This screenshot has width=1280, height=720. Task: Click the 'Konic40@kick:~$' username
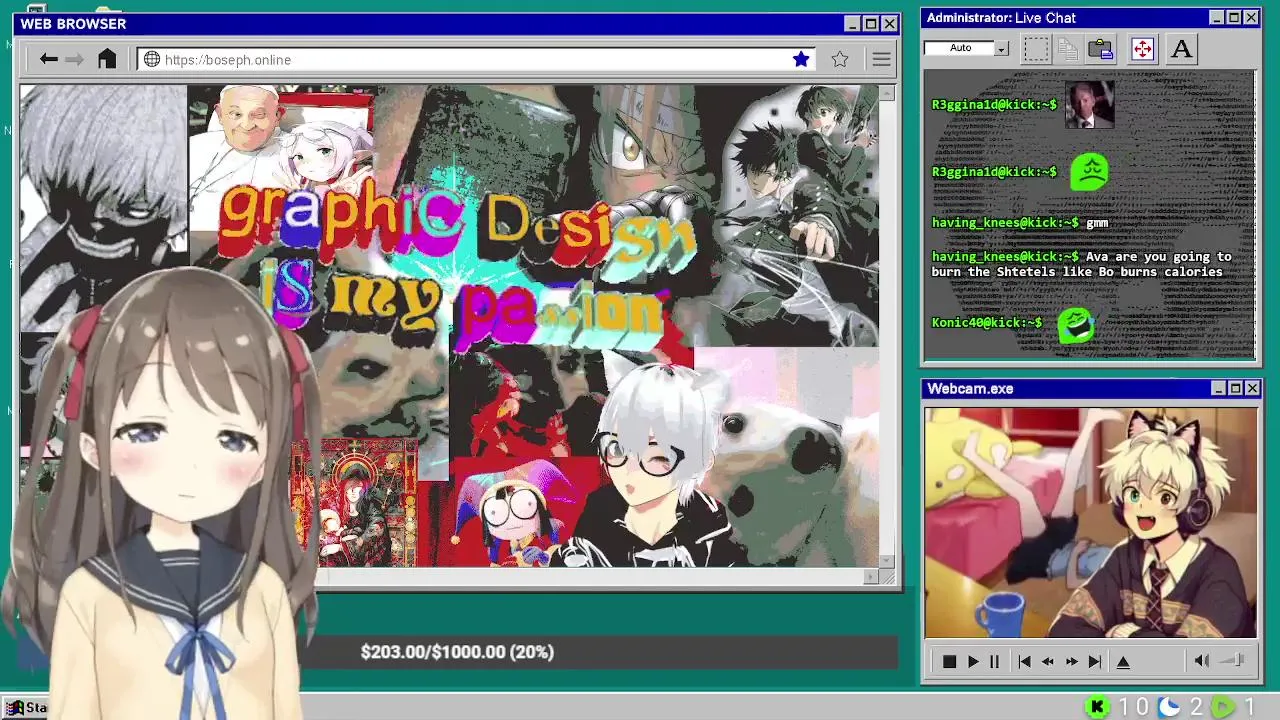coord(987,323)
